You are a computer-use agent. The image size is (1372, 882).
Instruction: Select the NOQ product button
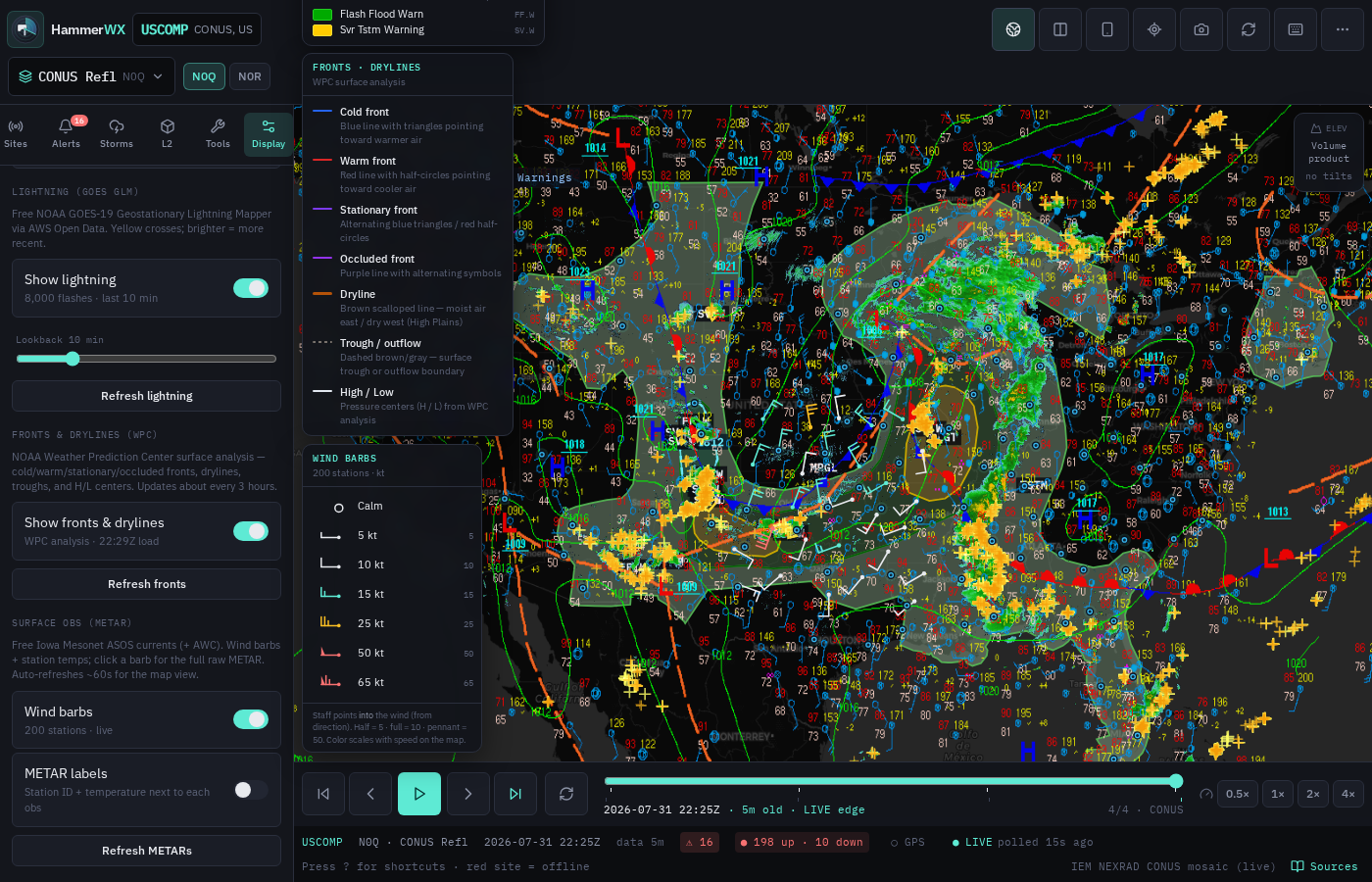pyautogui.click(x=204, y=76)
